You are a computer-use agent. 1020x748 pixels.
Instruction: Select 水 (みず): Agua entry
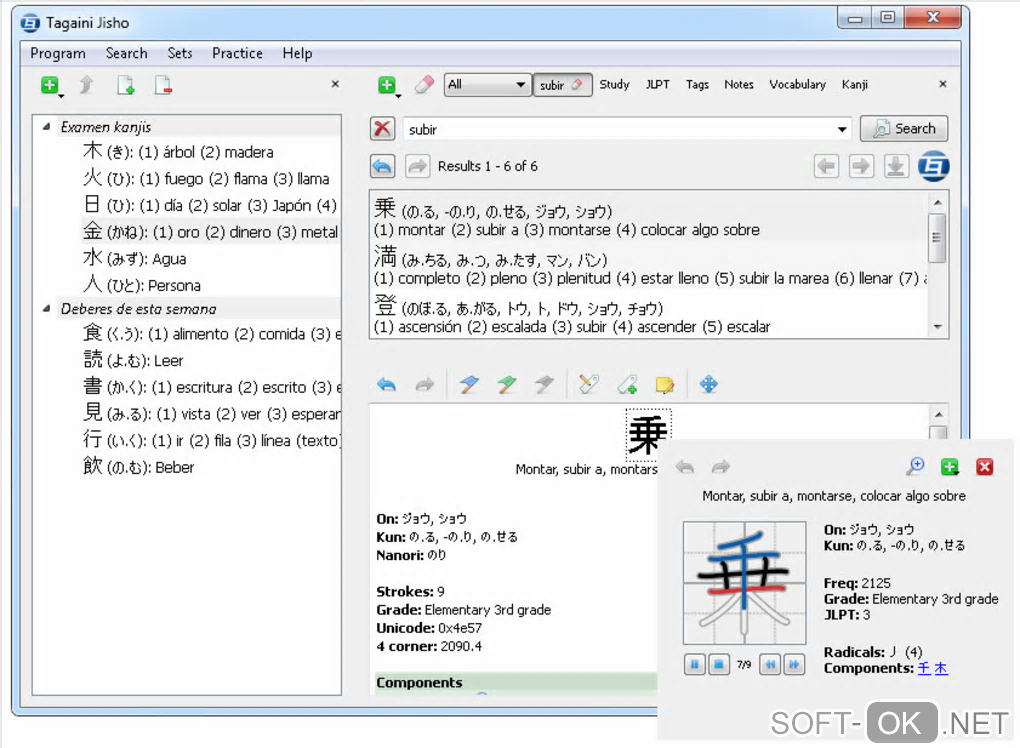click(x=135, y=258)
